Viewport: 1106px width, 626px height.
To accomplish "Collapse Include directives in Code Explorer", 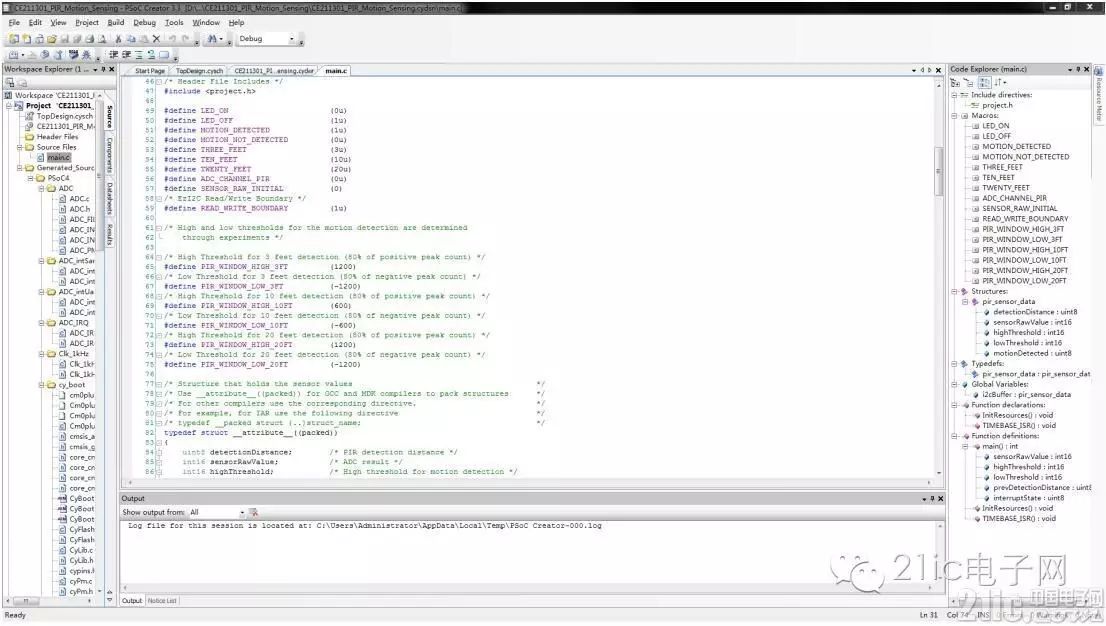I will point(954,95).
